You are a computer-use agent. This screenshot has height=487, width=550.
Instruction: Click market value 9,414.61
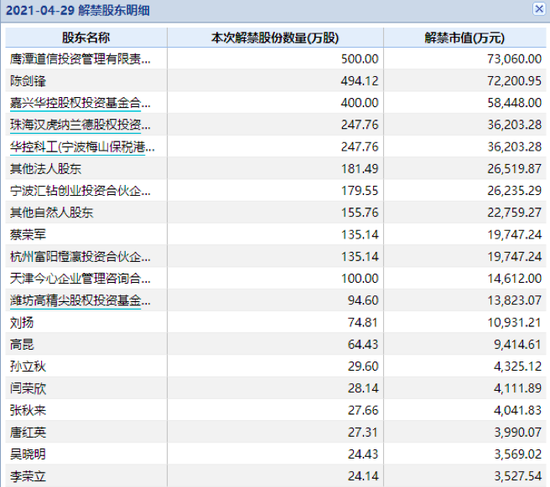click(x=518, y=345)
